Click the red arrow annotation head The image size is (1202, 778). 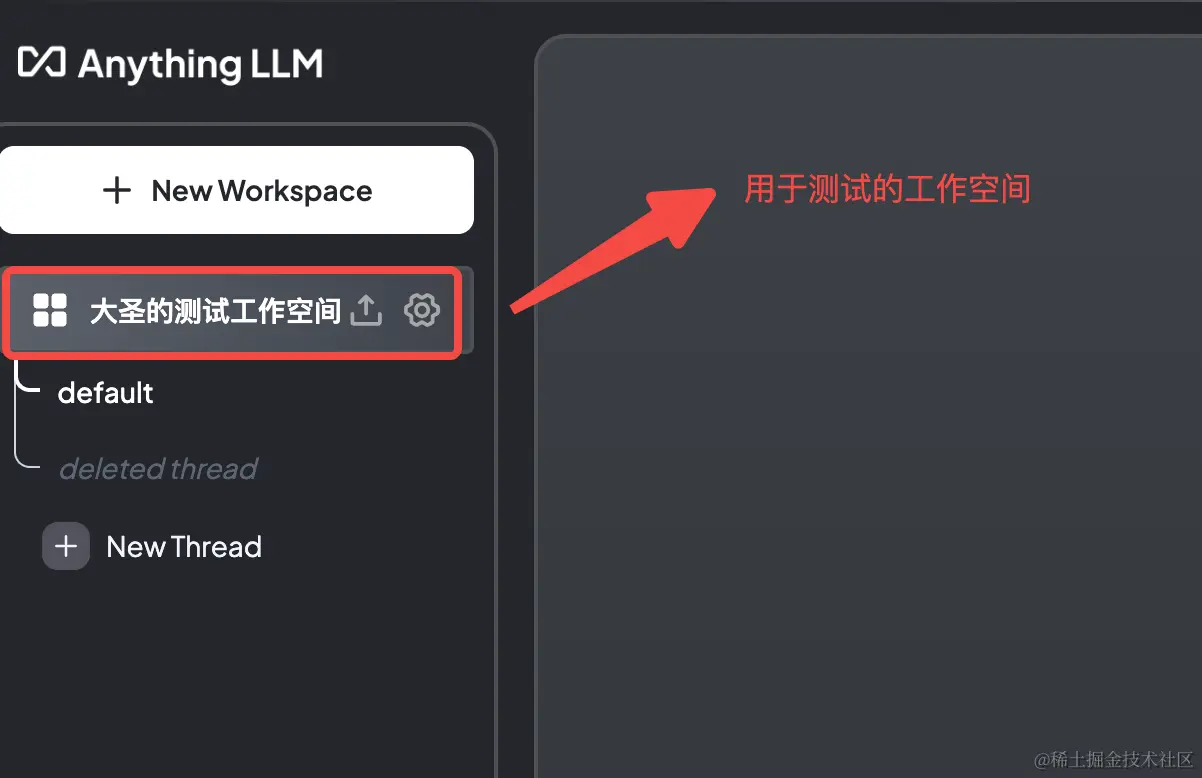pos(680,212)
